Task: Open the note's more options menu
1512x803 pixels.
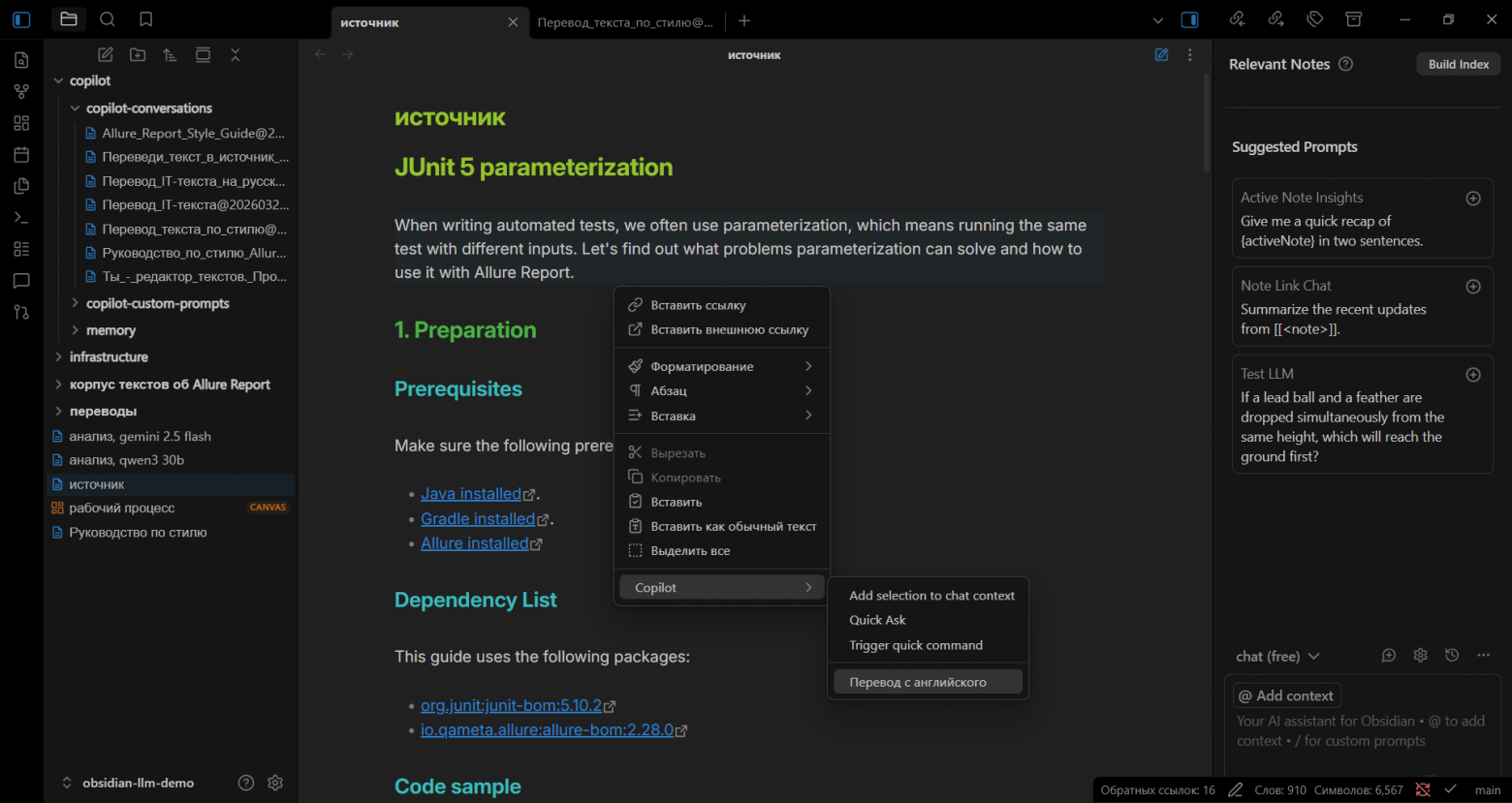Action: tap(1190, 55)
